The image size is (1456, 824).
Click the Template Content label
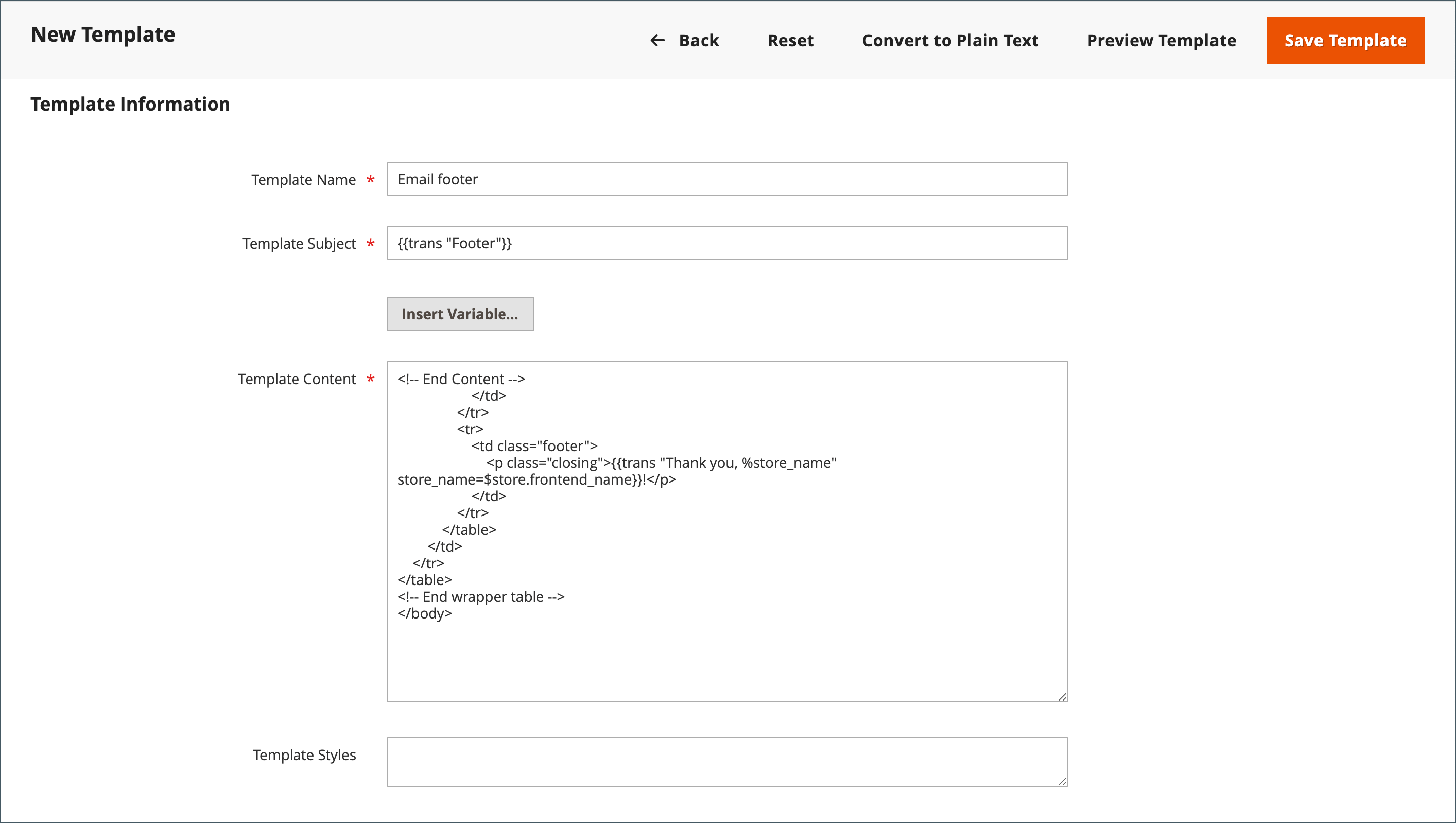pos(296,379)
